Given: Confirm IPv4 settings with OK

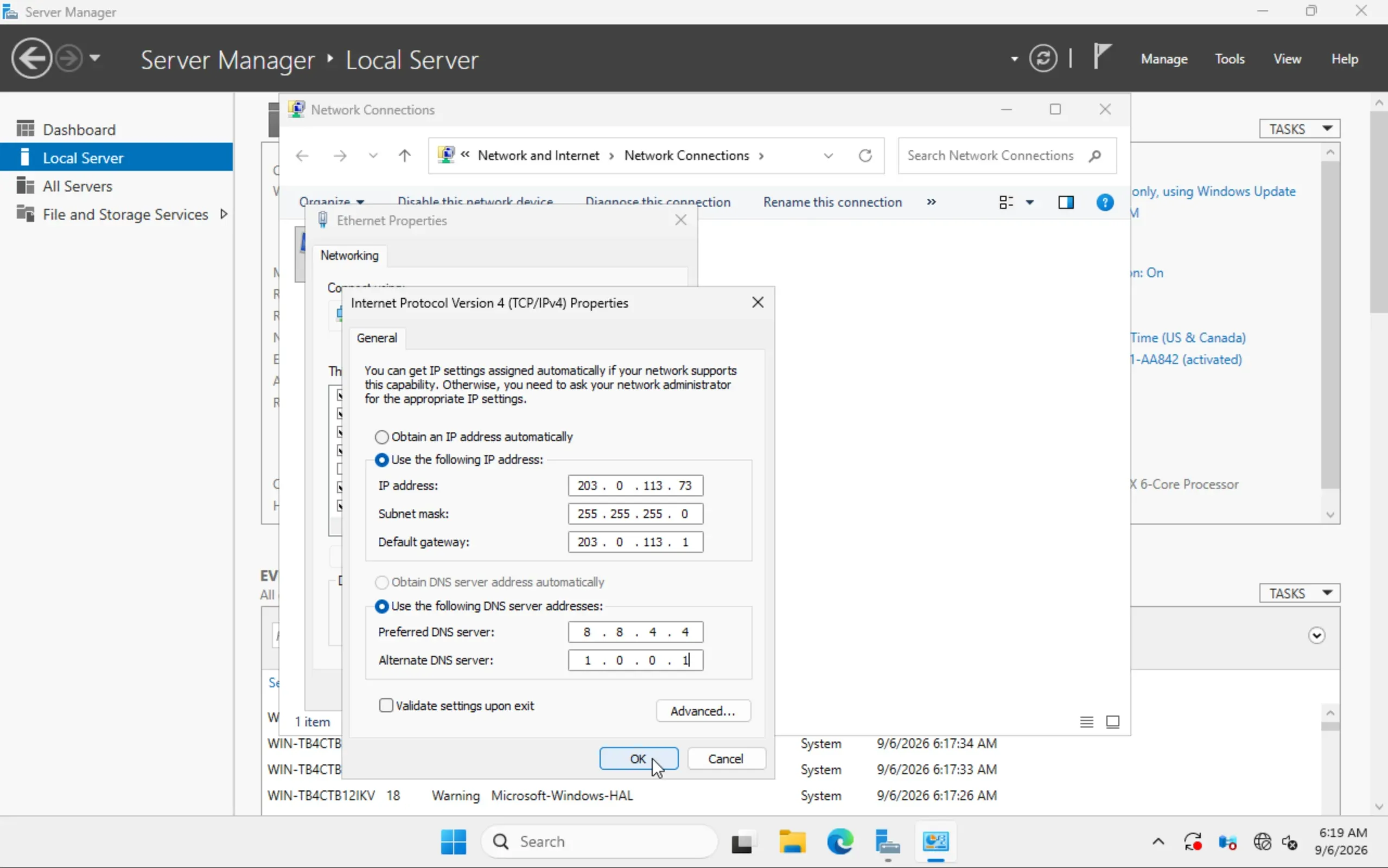Looking at the screenshot, I should click(x=638, y=759).
